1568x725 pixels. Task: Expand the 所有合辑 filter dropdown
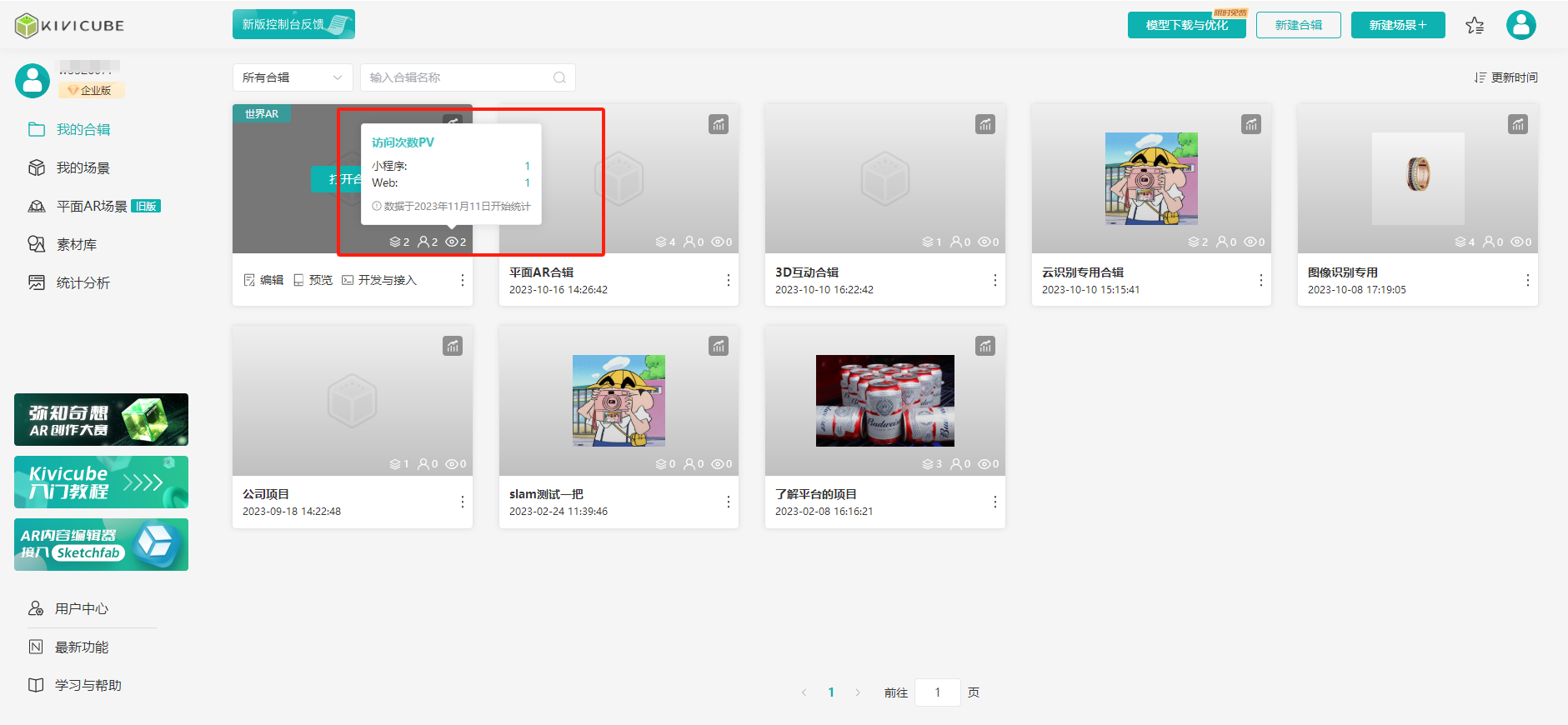pos(292,77)
